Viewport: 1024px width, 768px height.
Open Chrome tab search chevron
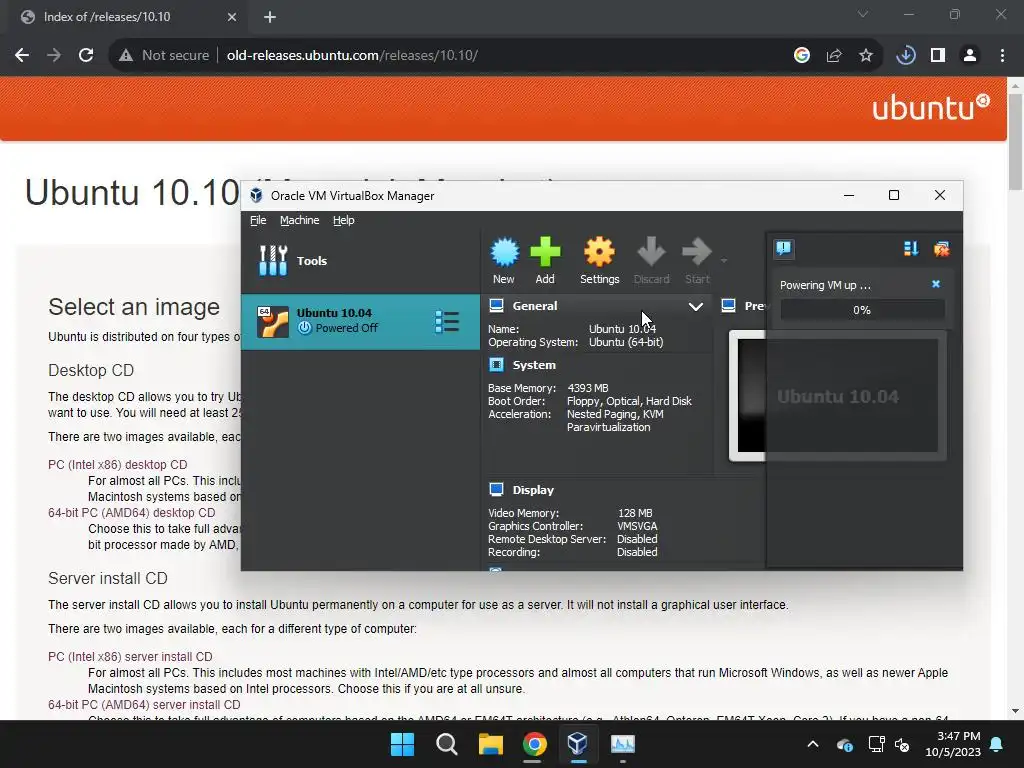pos(863,14)
